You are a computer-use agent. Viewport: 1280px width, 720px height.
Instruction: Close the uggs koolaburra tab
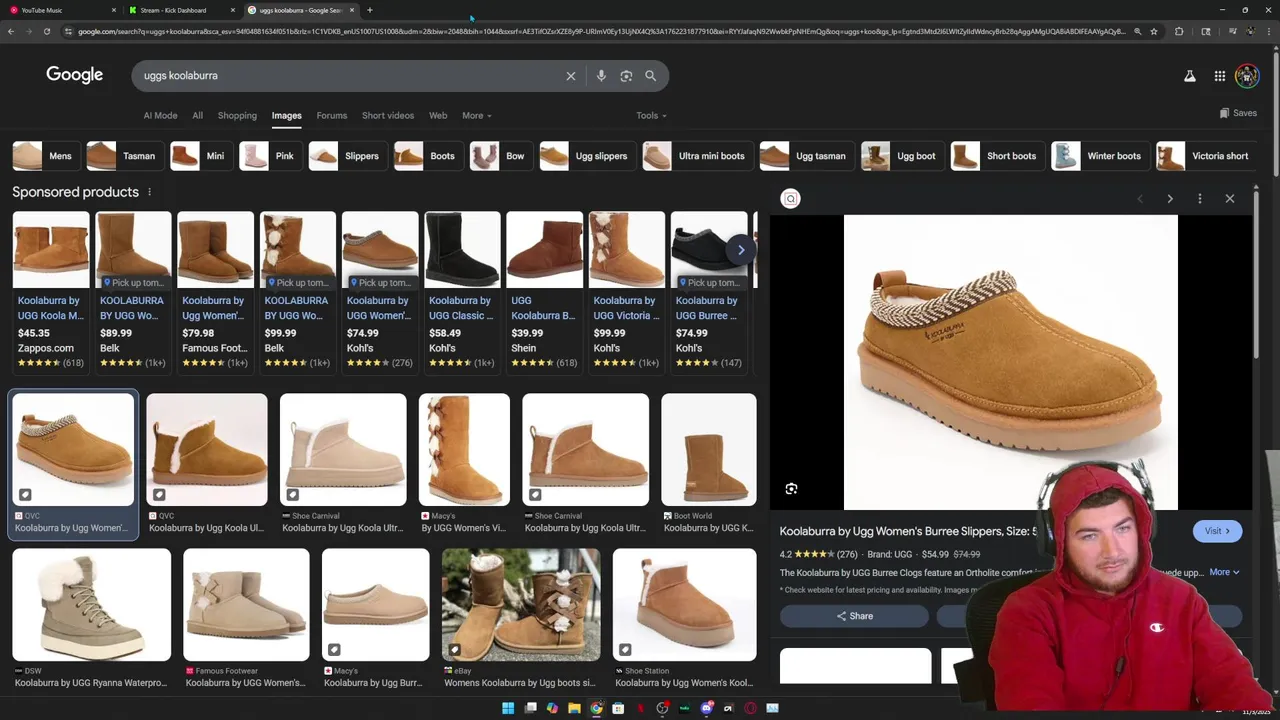[352, 10]
